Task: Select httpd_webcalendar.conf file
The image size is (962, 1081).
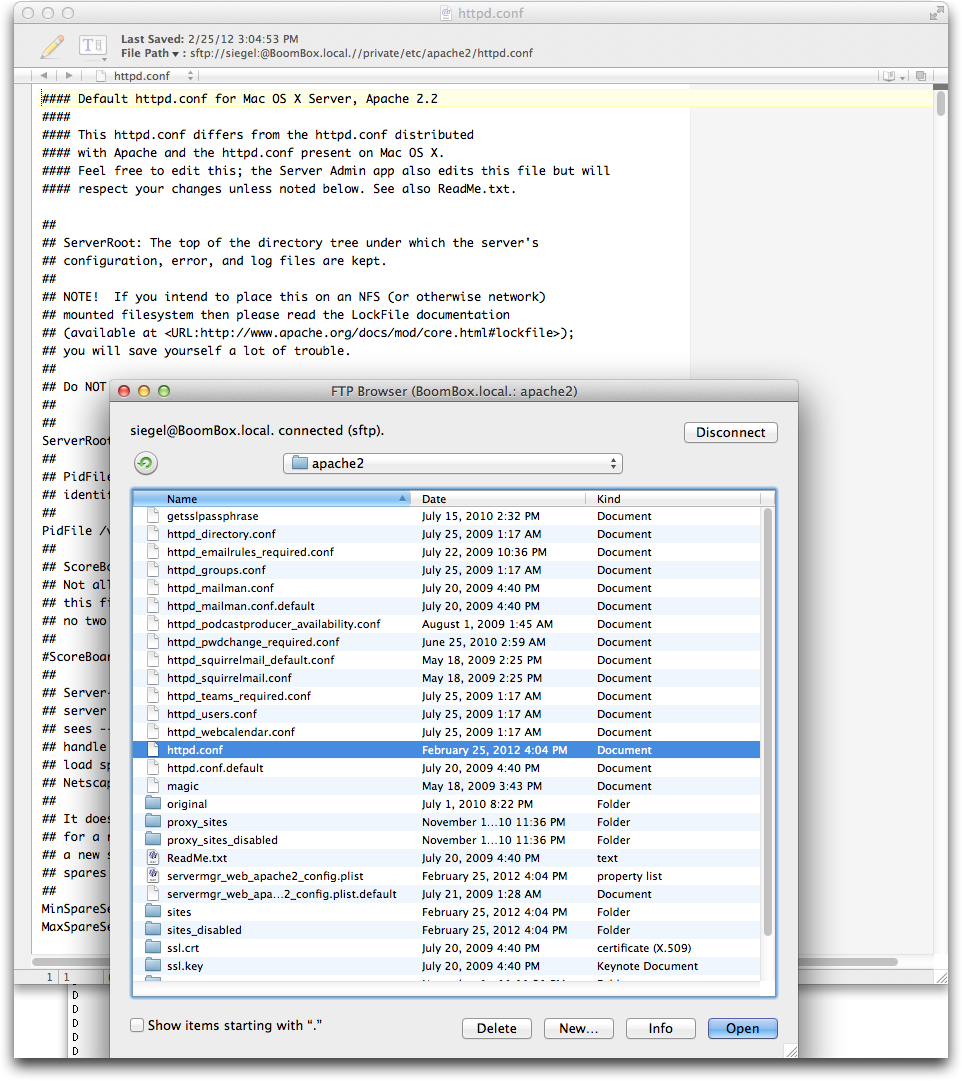Action: pyautogui.click(x=446, y=731)
